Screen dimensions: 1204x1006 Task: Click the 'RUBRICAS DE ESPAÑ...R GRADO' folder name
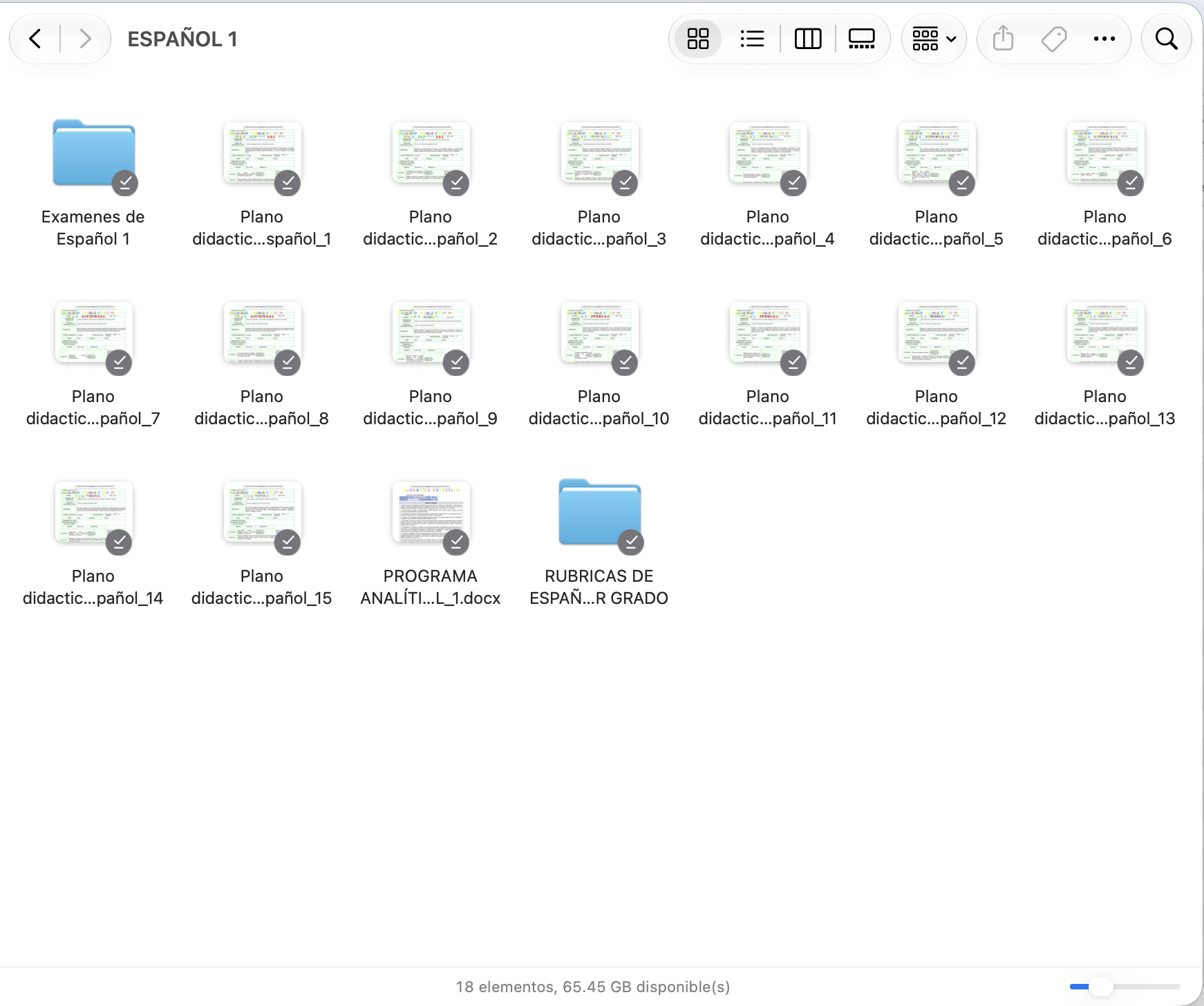[x=599, y=587]
